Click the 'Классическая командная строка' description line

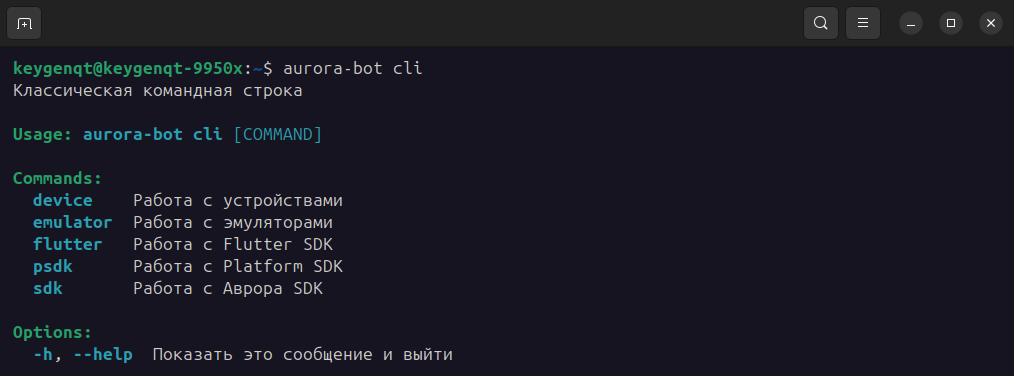158,91
